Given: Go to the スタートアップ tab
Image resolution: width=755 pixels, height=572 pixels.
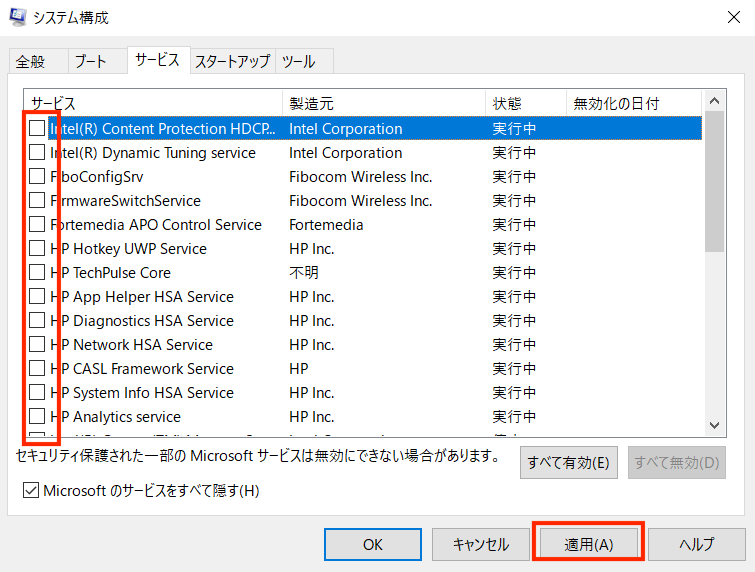Looking at the screenshot, I should [x=233, y=62].
